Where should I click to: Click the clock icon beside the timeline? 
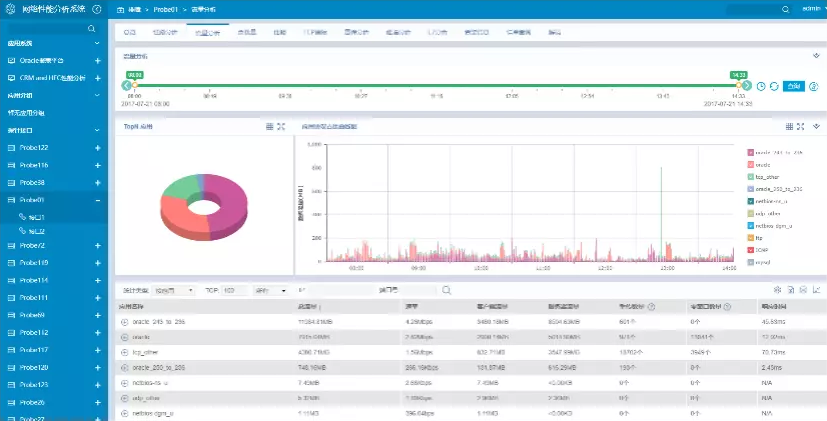(761, 87)
